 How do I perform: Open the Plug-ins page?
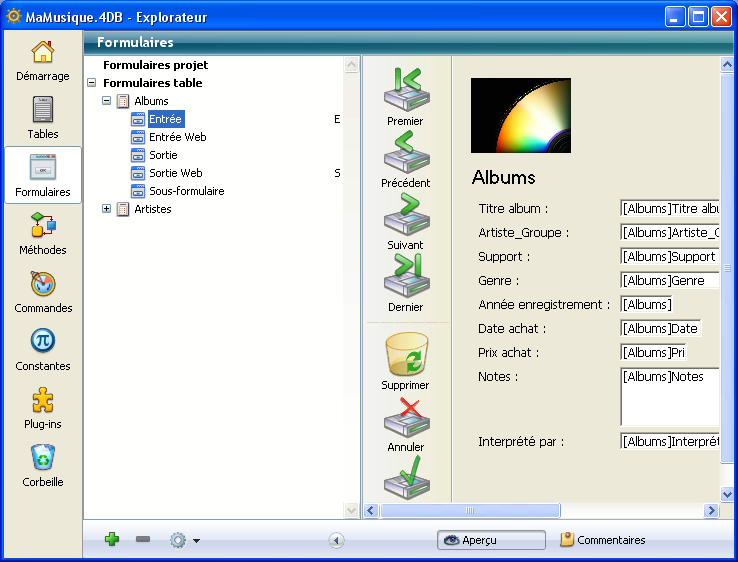coord(42,407)
